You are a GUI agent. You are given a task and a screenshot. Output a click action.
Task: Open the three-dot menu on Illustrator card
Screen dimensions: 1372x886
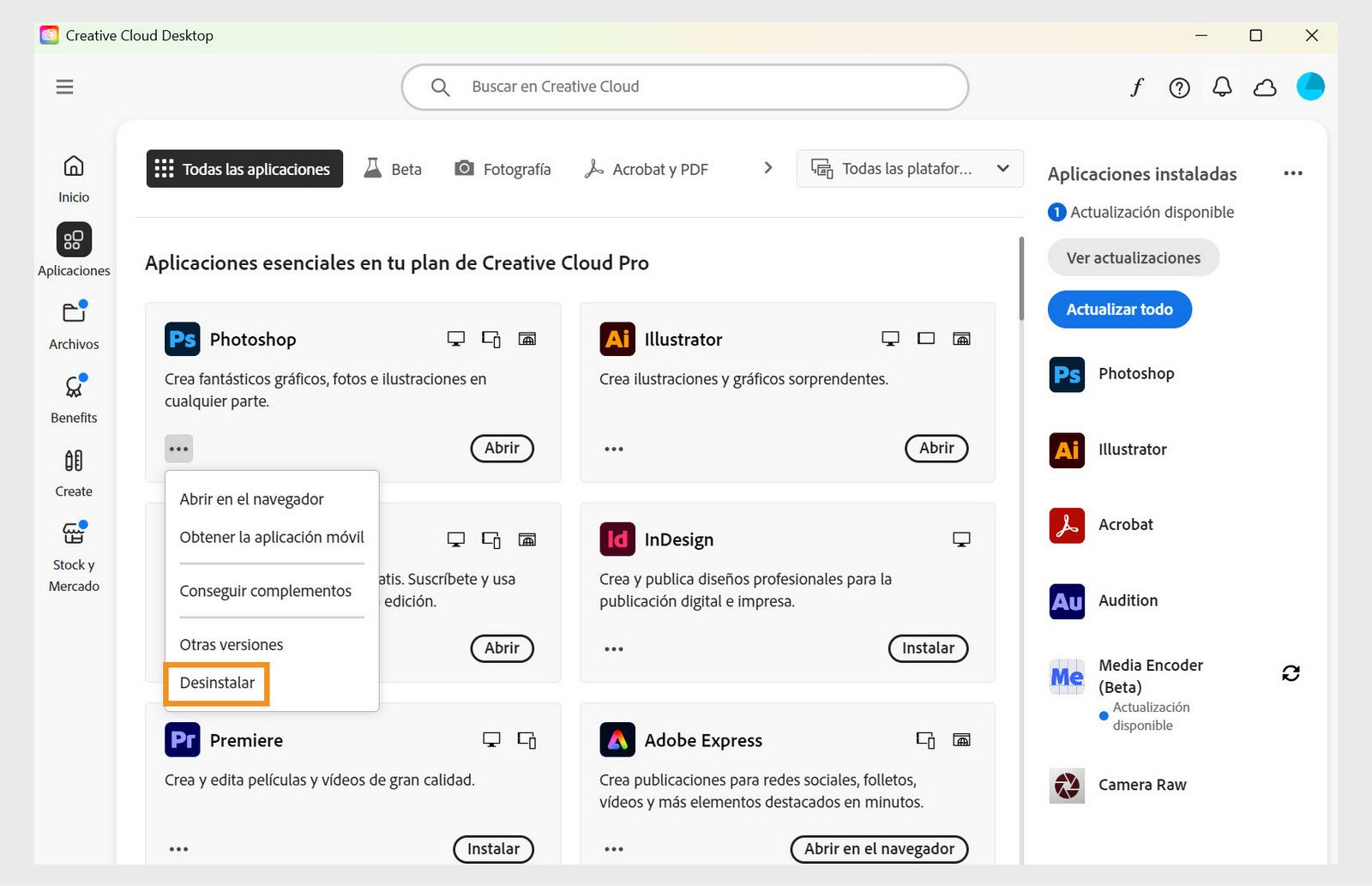click(613, 448)
